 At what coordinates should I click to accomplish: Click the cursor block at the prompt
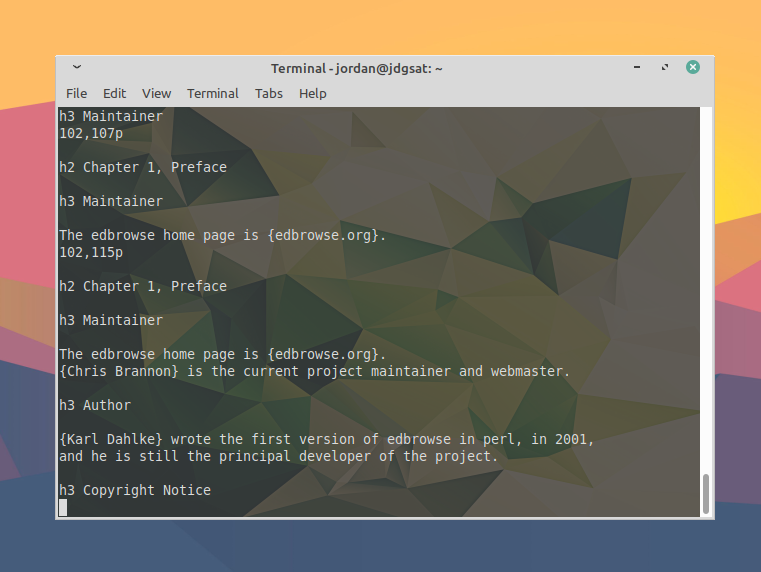(63, 507)
